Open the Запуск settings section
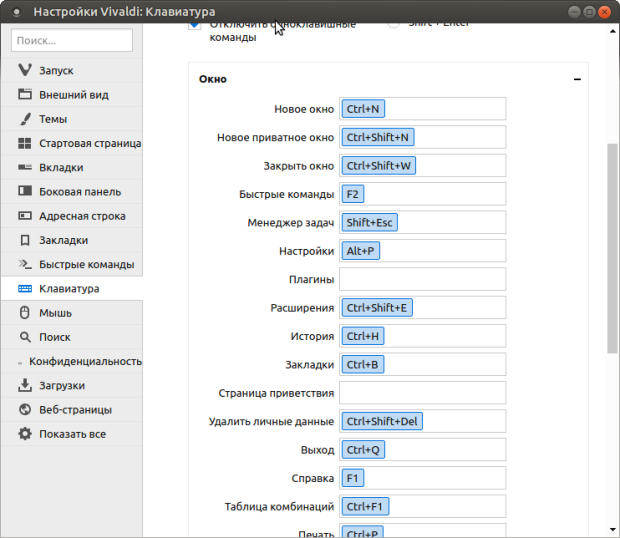Viewport: 620px width, 538px height. [x=56, y=71]
